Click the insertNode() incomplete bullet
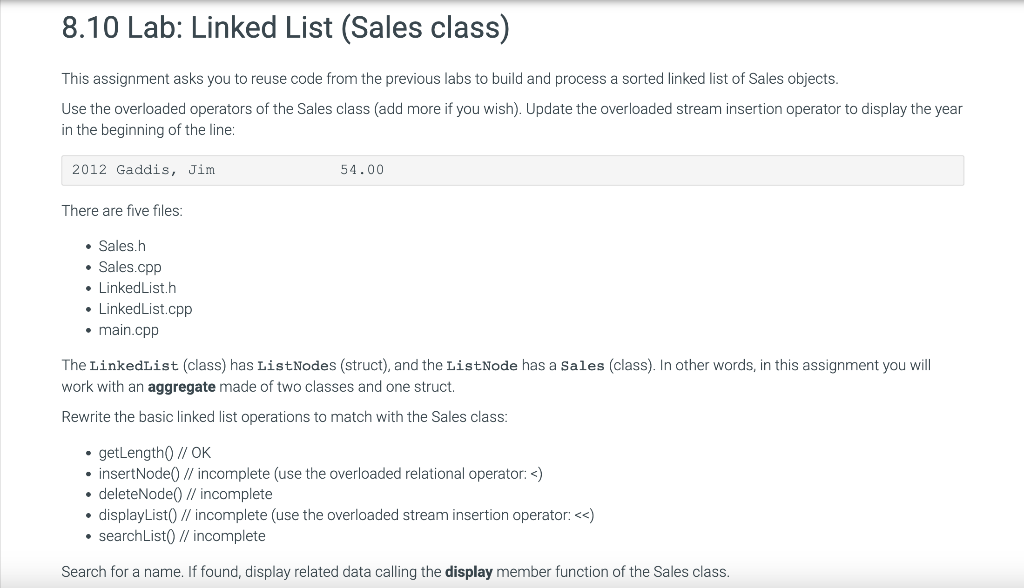The height and width of the screenshot is (588, 1024). (321, 474)
